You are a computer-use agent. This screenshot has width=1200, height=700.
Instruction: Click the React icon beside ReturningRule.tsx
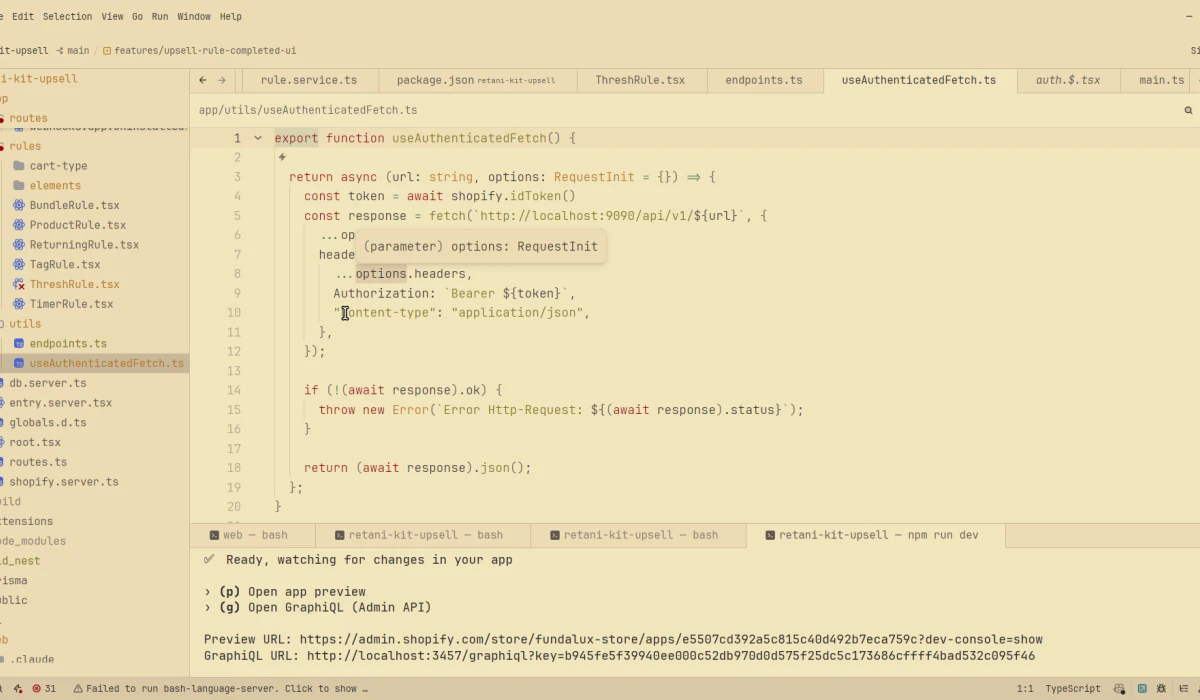pos(19,245)
